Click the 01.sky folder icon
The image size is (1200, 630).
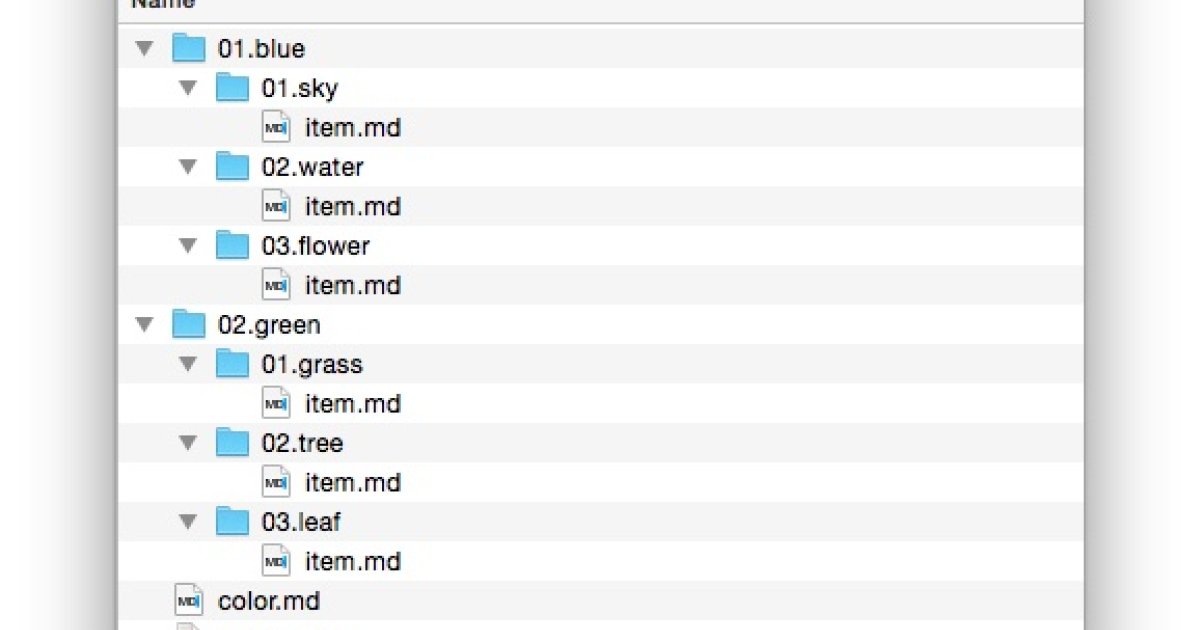pos(233,88)
